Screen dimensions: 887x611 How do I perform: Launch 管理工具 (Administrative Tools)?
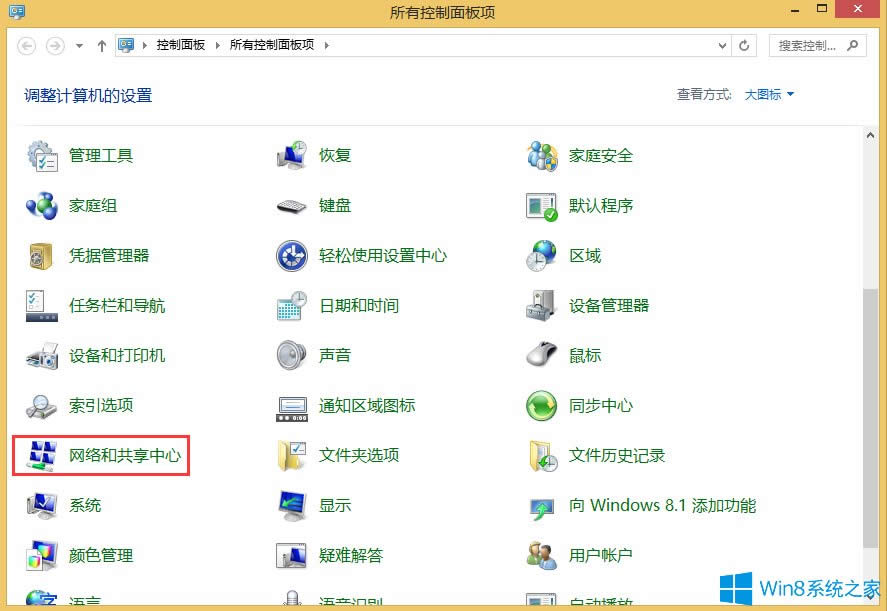click(x=100, y=156)
